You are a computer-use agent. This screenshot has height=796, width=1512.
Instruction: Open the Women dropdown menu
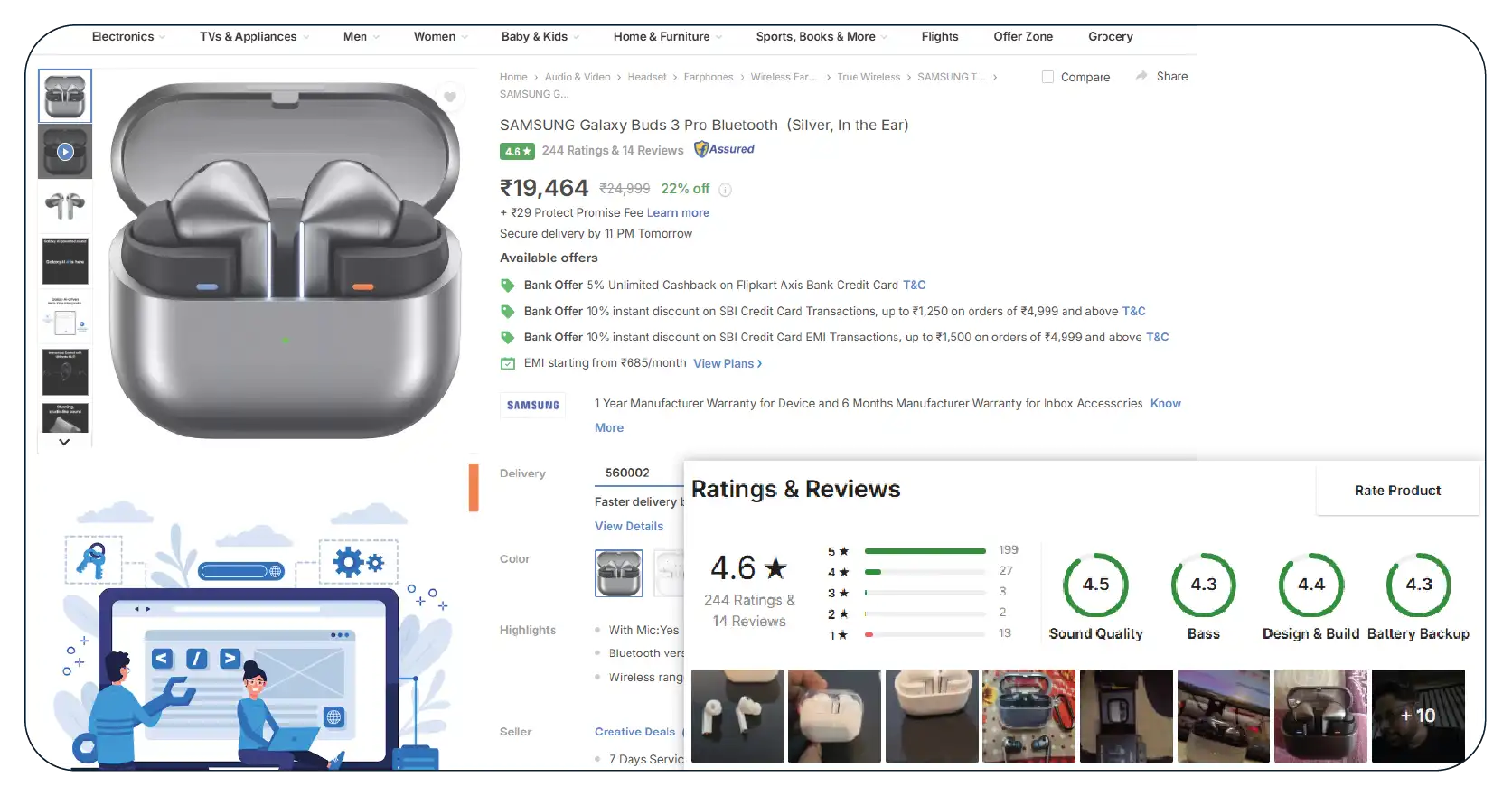click(x=441, y=37)
